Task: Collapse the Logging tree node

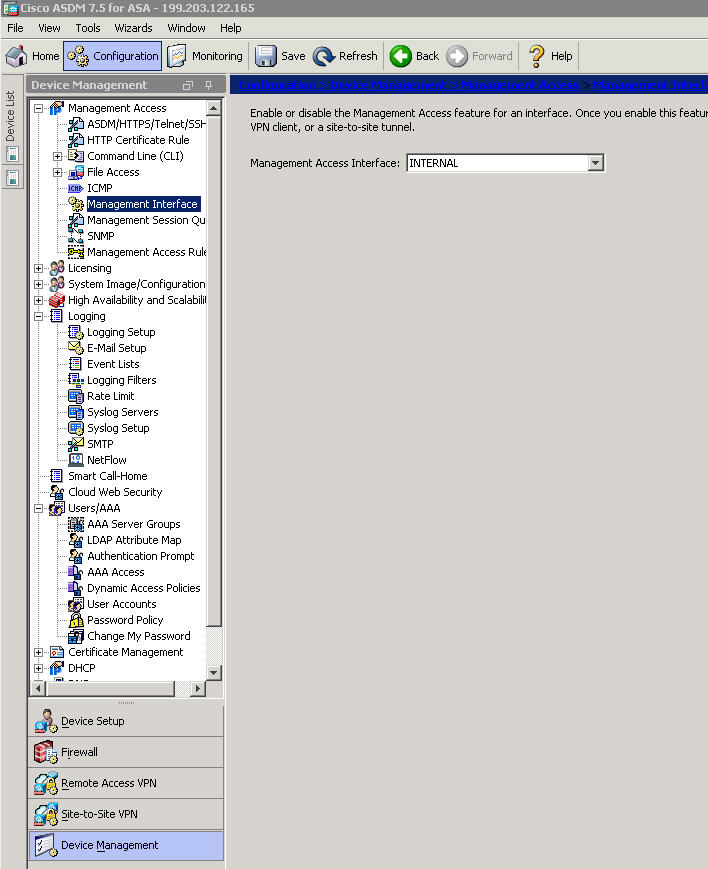Action: coord(38,316)
